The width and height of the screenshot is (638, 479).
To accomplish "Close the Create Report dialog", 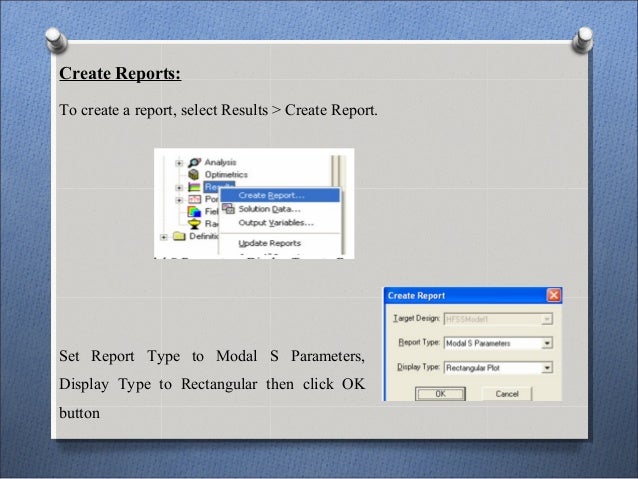I will pyautogui.click(x=554, y=295).
